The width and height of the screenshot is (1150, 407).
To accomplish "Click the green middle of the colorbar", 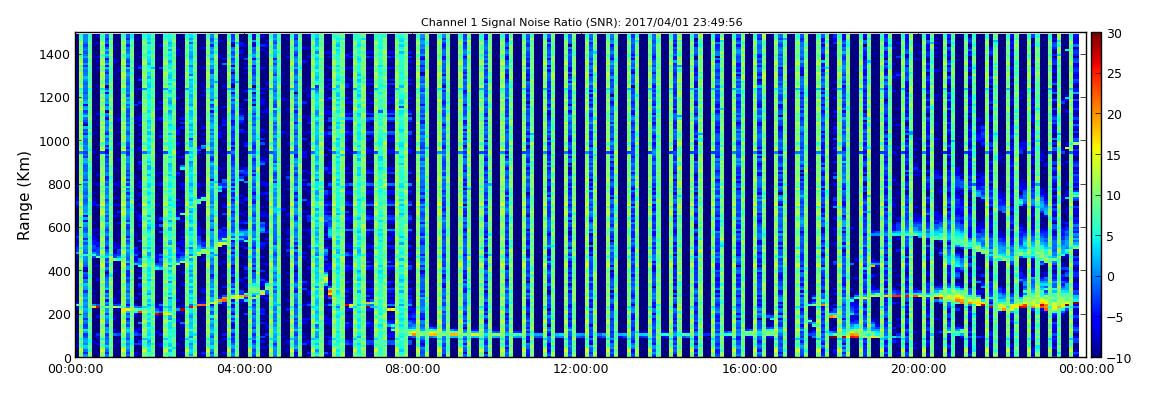I will (1096, 195).
